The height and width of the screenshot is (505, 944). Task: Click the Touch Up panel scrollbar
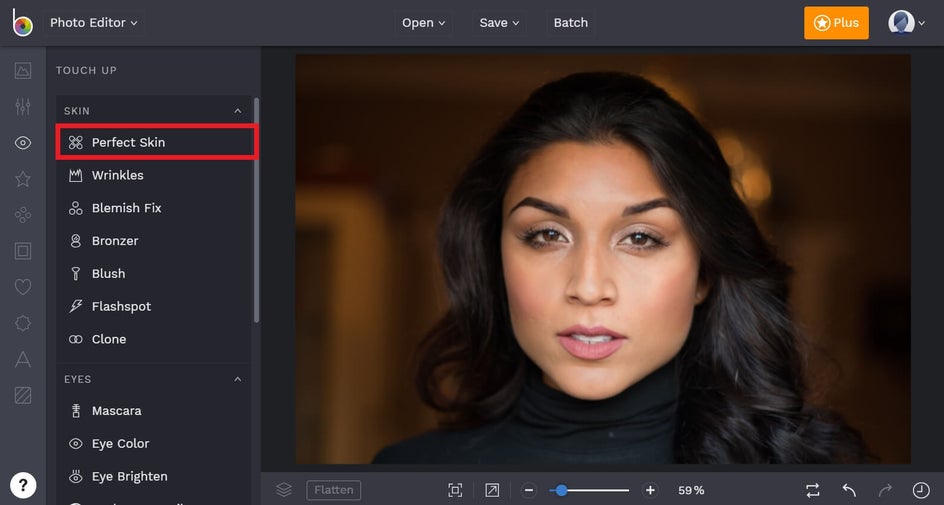pos(256,211)
